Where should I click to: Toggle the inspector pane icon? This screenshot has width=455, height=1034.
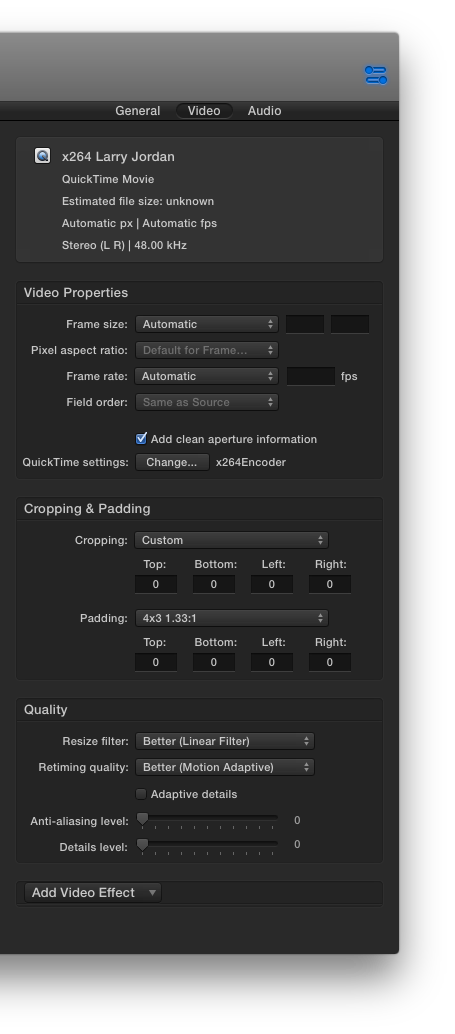[x=376, y=75]
